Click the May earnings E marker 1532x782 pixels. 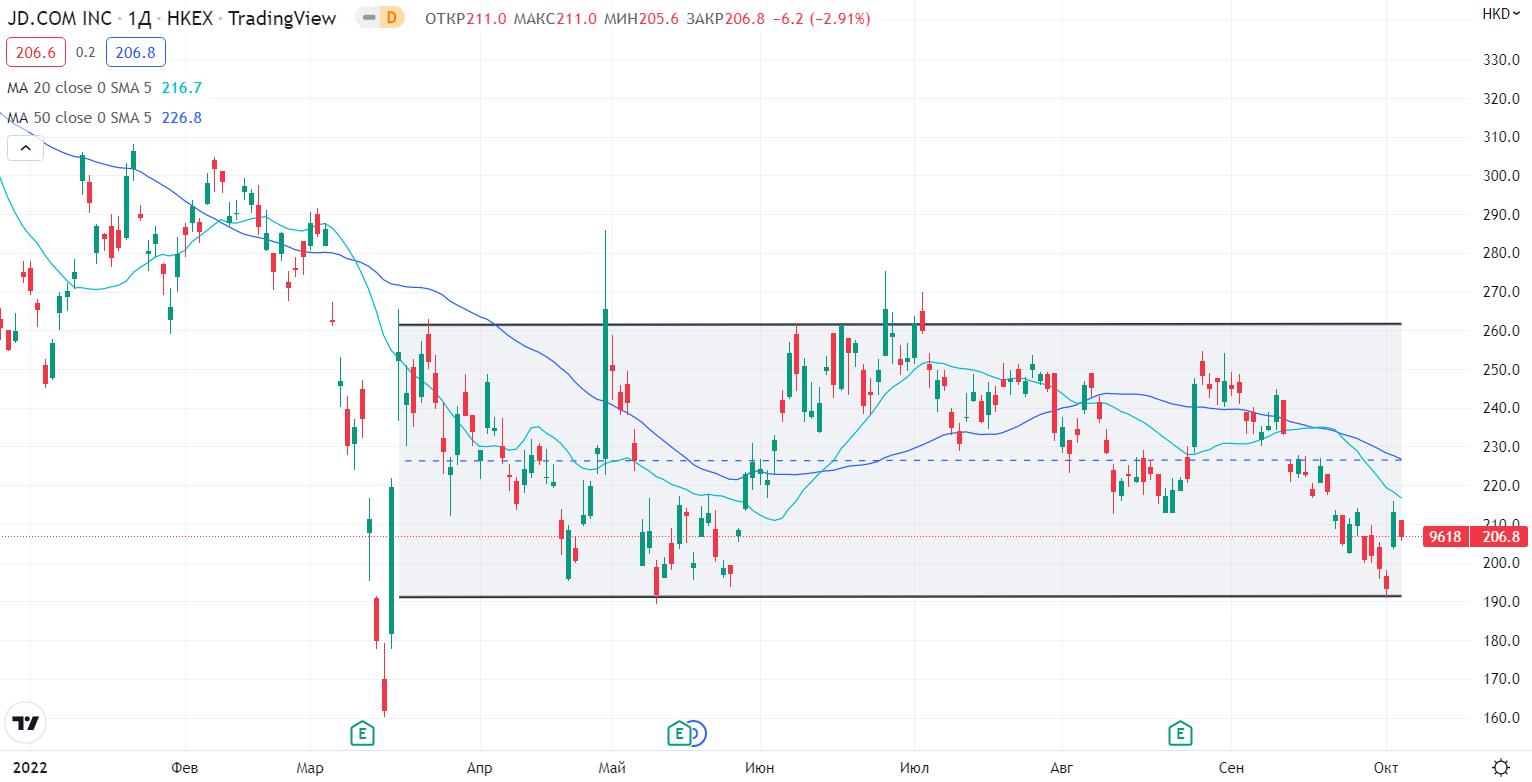679,735
